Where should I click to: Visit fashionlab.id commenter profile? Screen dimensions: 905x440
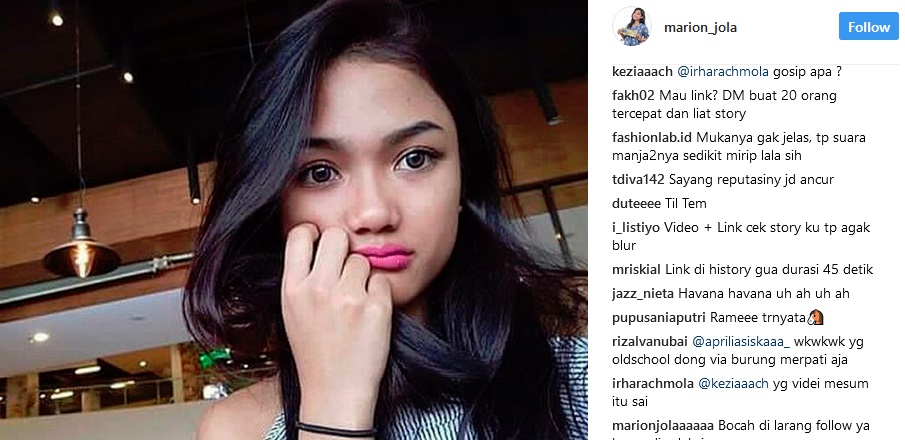[x=652, y=138]
